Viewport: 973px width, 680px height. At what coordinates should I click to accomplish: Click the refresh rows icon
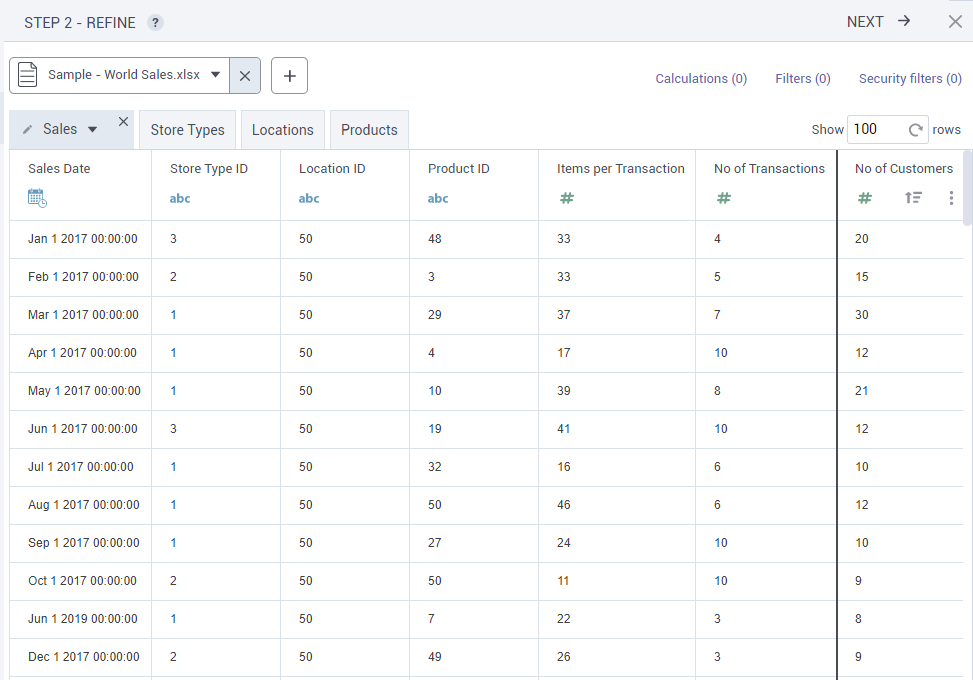(x=915, y=130)
